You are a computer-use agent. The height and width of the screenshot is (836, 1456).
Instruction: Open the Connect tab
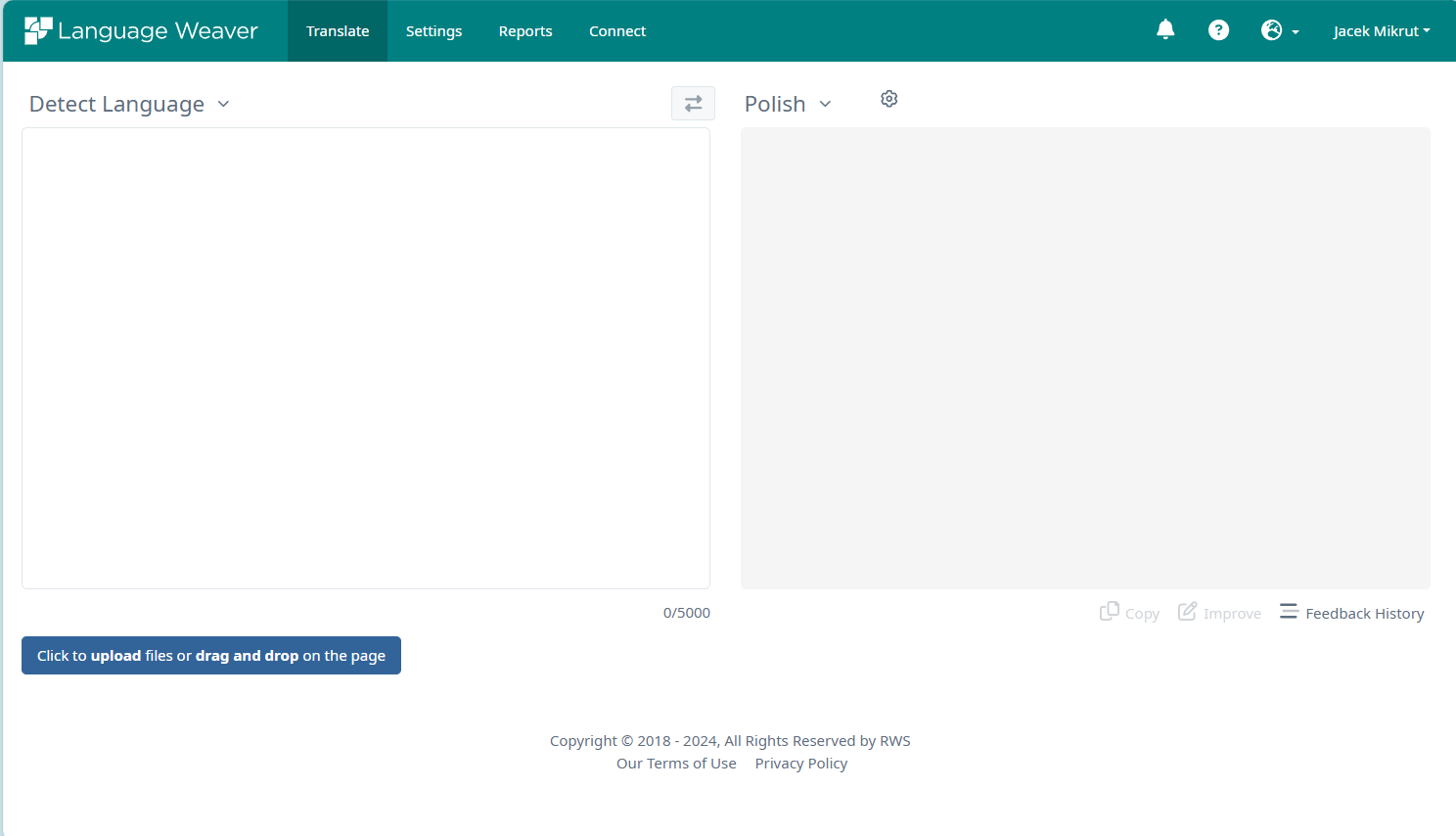(617, 30)
